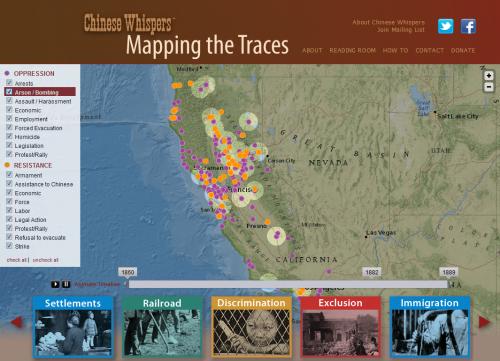Open the Immigration topic card

point(430,327)
